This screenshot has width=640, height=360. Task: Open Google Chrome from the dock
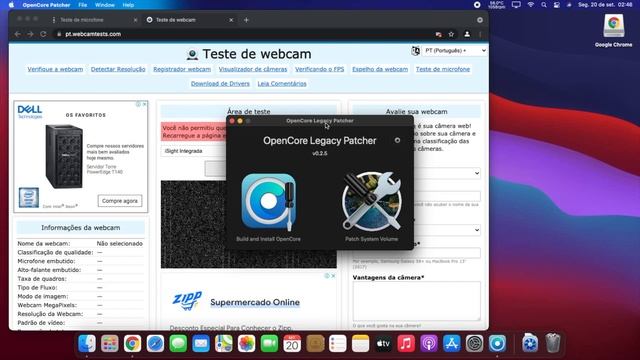coord(133,344)
